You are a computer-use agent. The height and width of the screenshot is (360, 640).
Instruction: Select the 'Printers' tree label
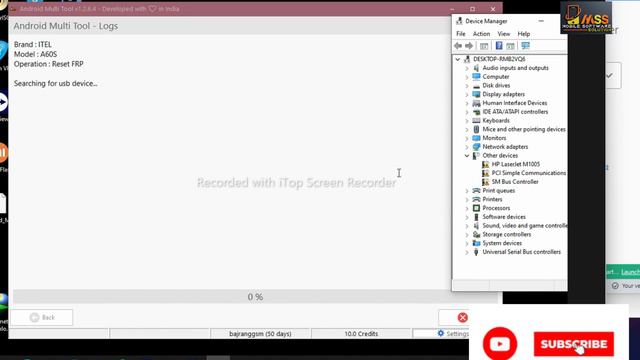pos(492,199)
